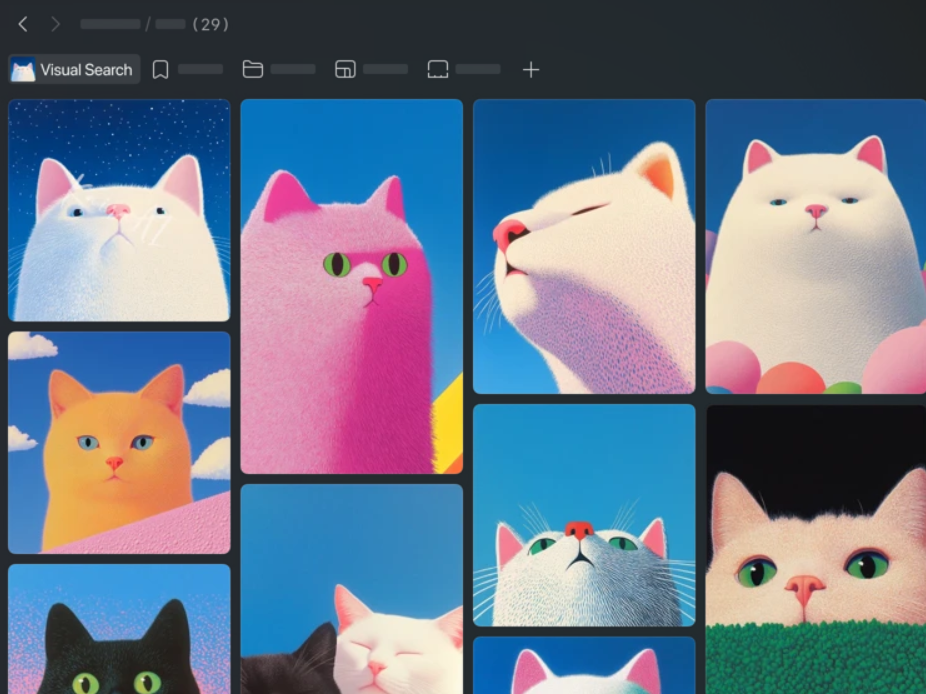The image size is (926, 694).
Task: Click the breadcrumb path placeholder text
Action: tap(133, 24)
